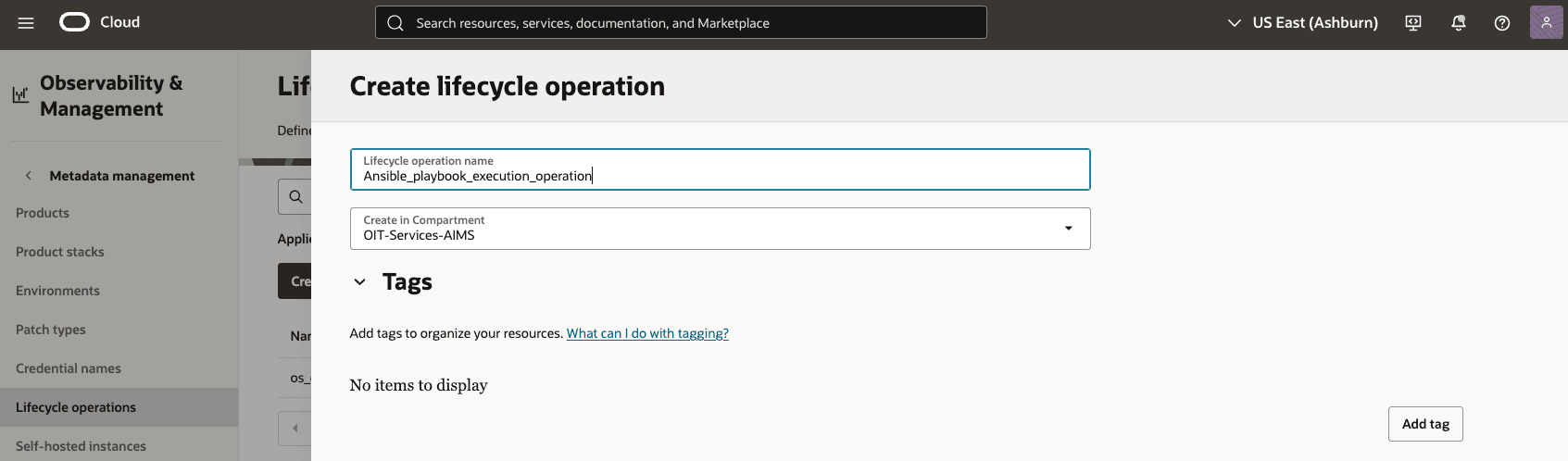
Task: Open Patch types in sidebar
Action: (x=51, y=330)
